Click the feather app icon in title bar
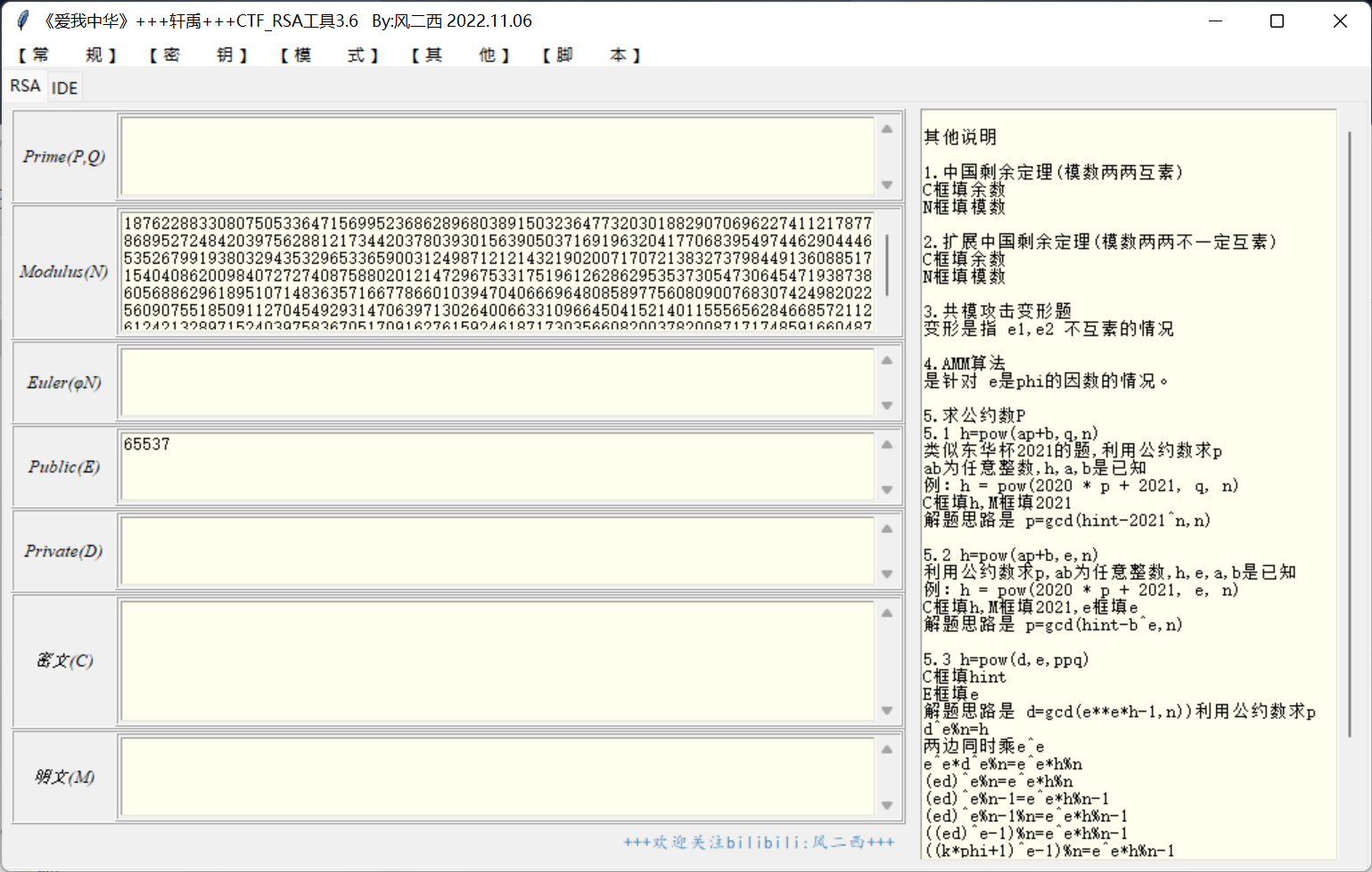 click(x=23, y=21)
